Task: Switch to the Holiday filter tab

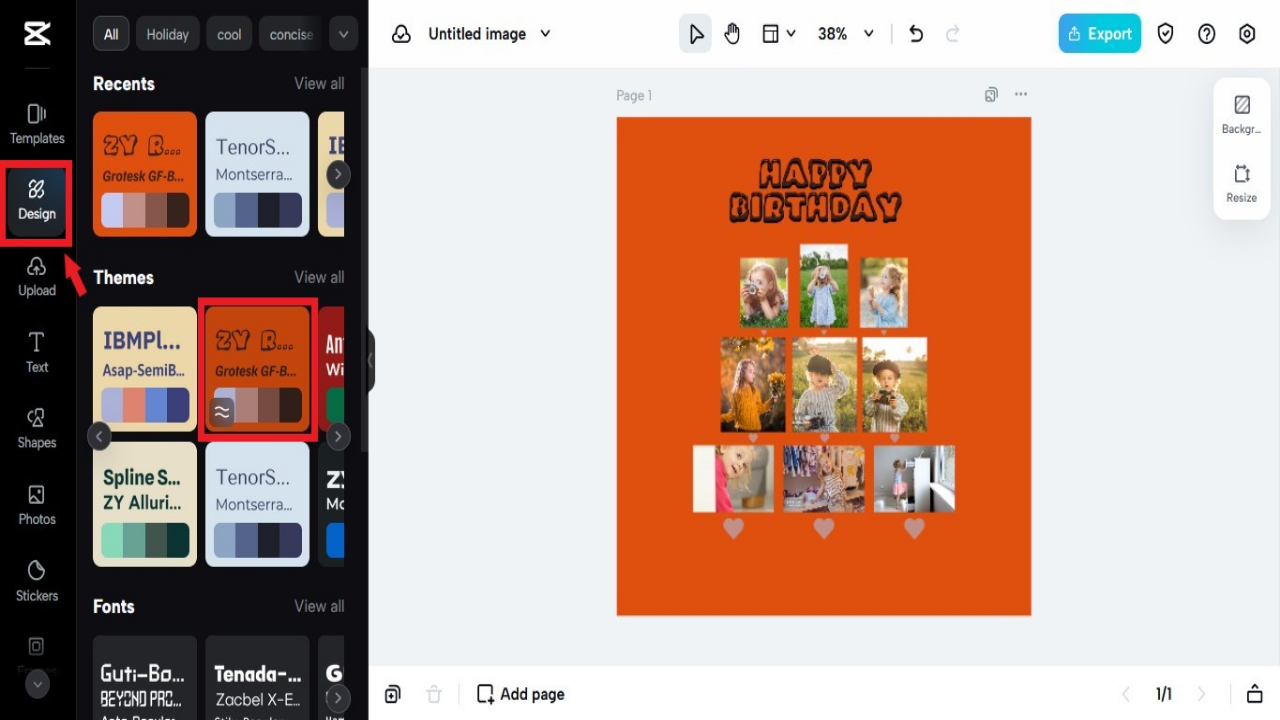Action: pyautogui.click(x=167, y=33)
